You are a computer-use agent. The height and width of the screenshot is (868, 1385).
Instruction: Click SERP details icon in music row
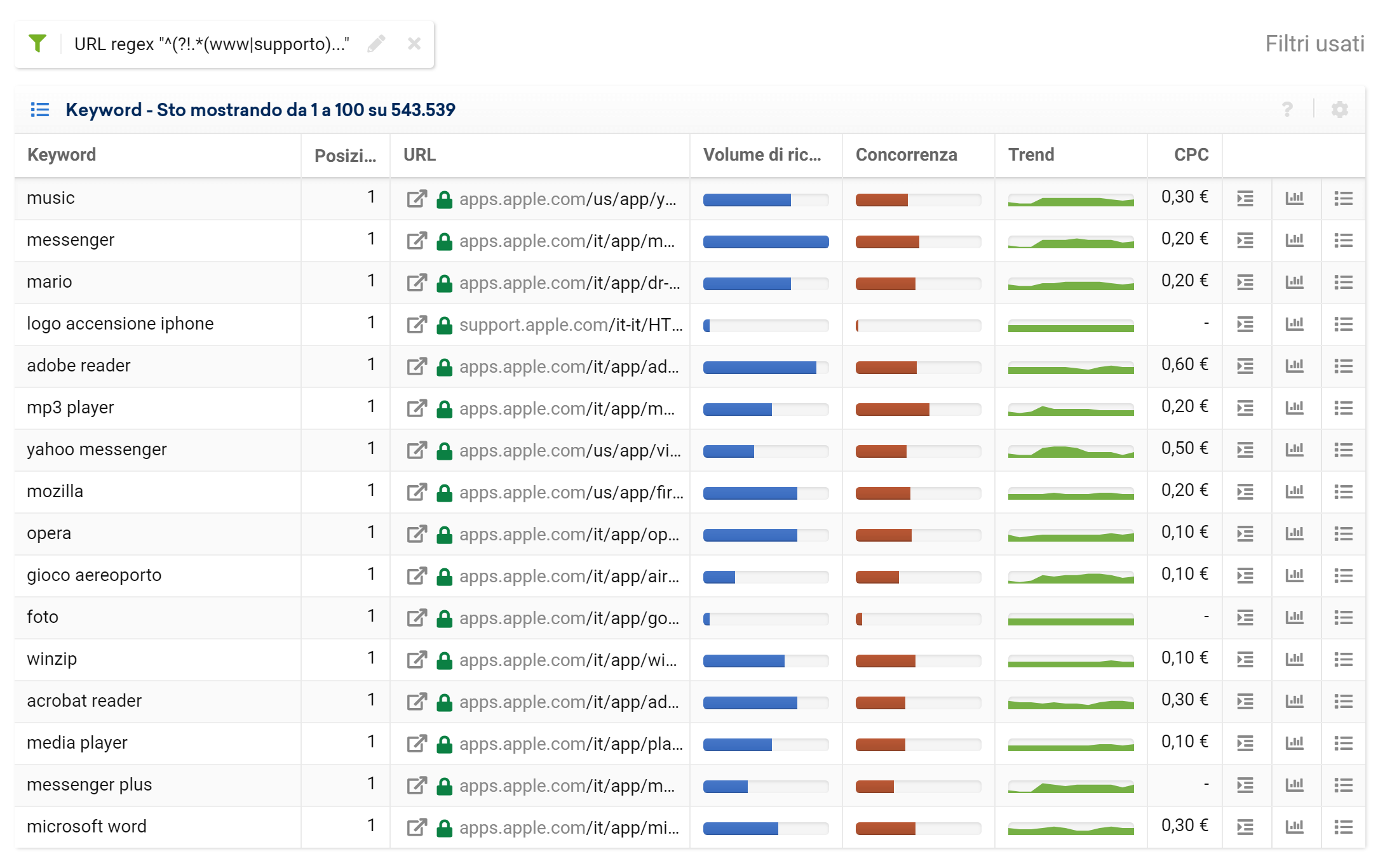(x=1245, y=199)
